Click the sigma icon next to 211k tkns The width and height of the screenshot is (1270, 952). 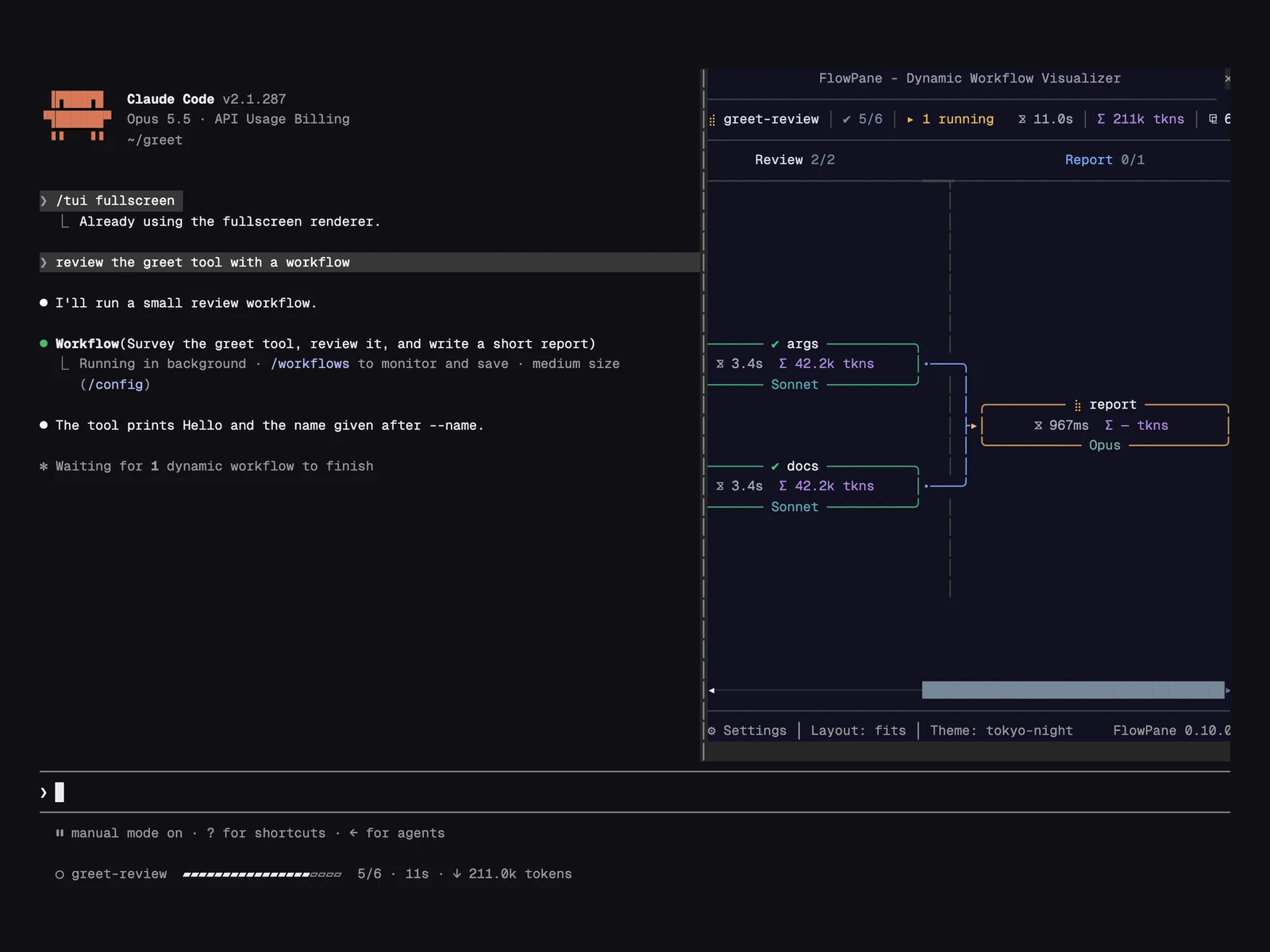coord(1101,119)
